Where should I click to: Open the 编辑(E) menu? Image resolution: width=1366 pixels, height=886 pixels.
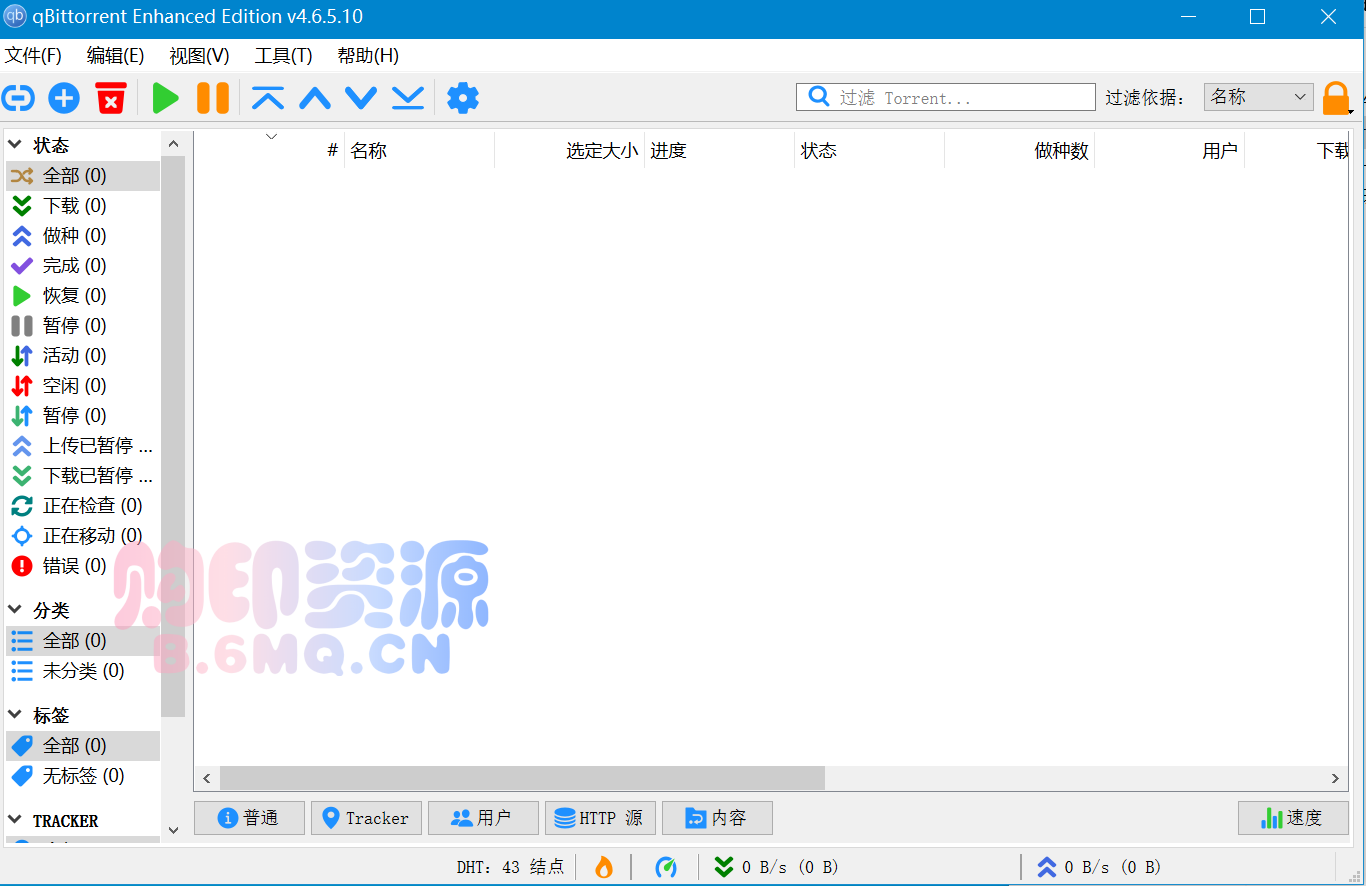click(115, 56)
